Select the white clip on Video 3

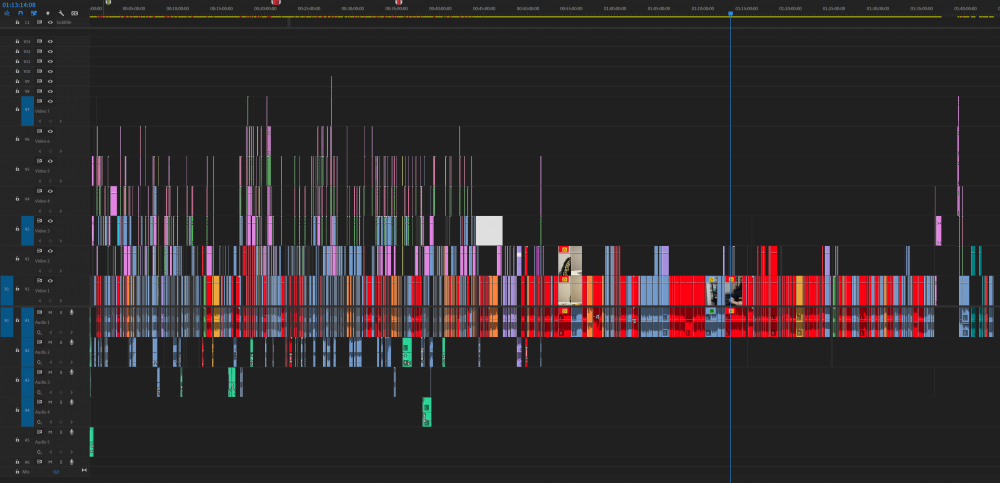[488, 230]
